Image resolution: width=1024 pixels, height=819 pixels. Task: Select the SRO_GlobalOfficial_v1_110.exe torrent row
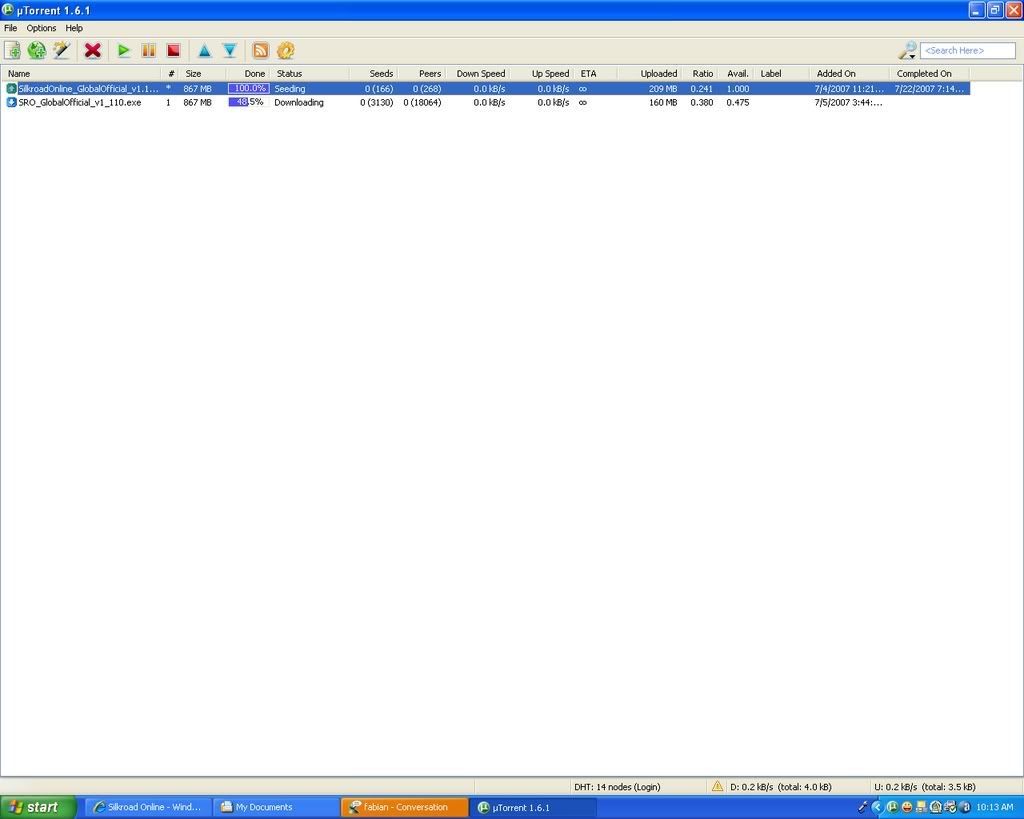pyautogui.click(x=486, y=103)
